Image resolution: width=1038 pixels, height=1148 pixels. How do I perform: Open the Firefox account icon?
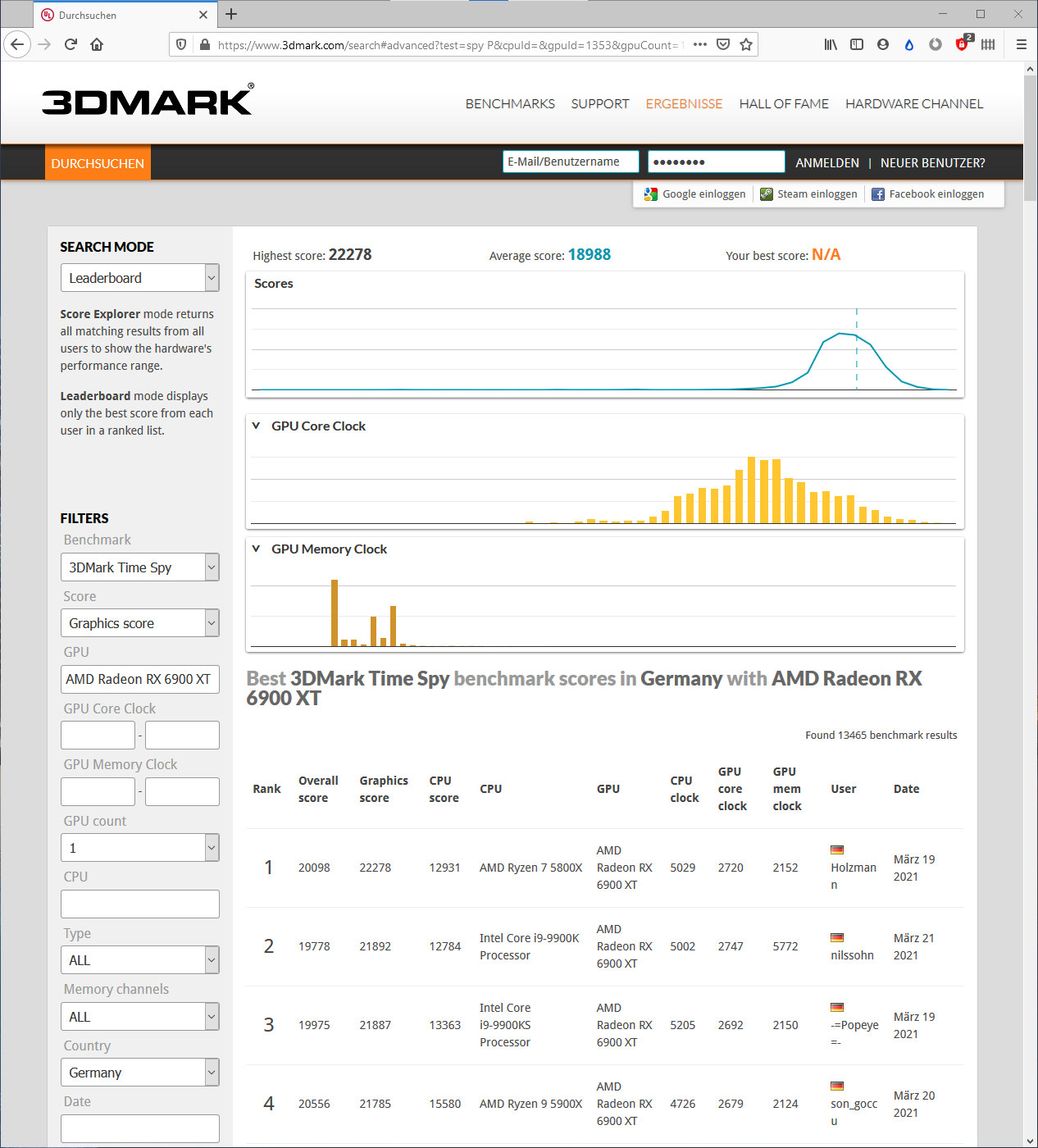point(883,44)
